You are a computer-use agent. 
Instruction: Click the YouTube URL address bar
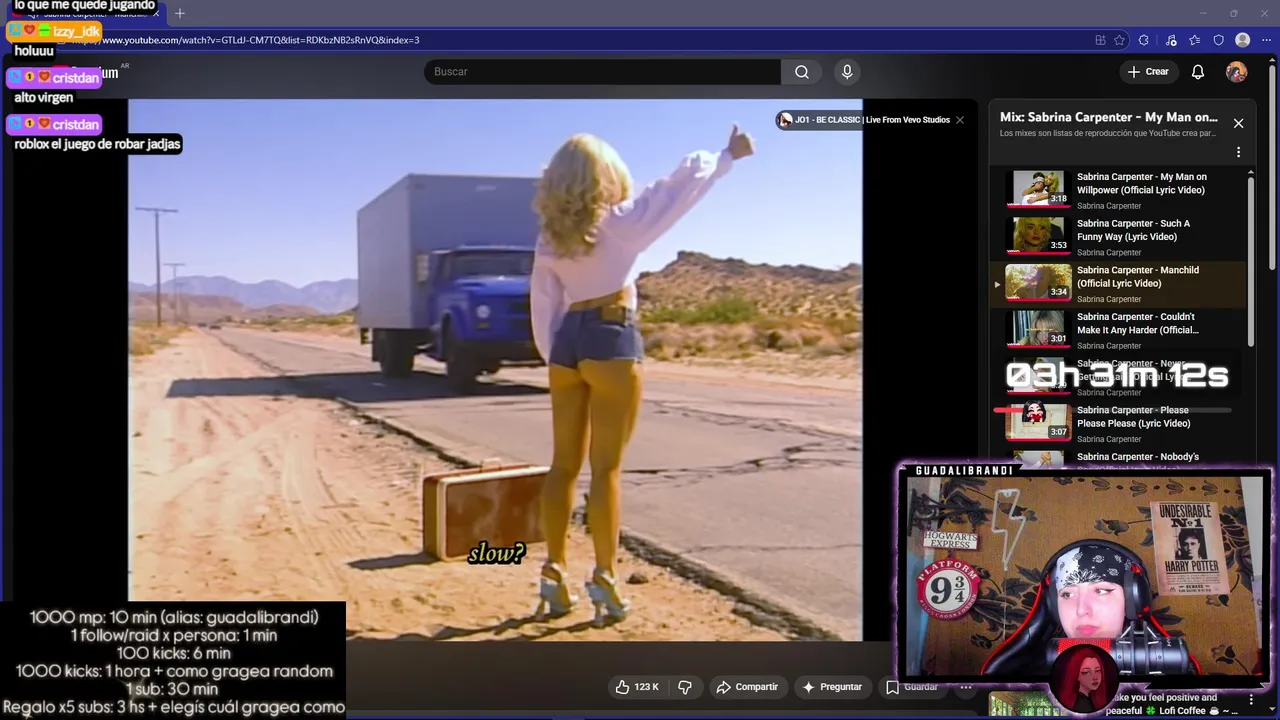590,40
